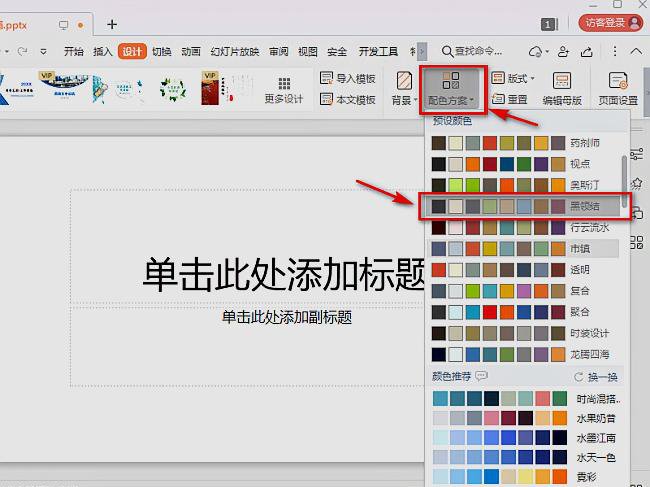Apply the 水天一色 recommended palette
The height and width of the screenshot is (487, 650).
[x=526, y=457]
